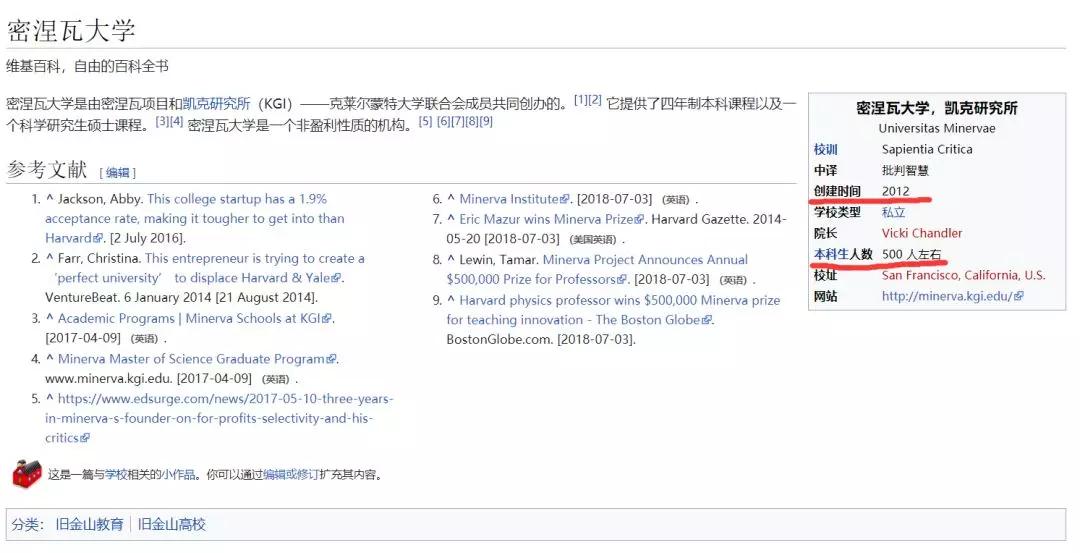Click the founding year 2012 value
1080x553 pixels.
(x=895, y=191)
